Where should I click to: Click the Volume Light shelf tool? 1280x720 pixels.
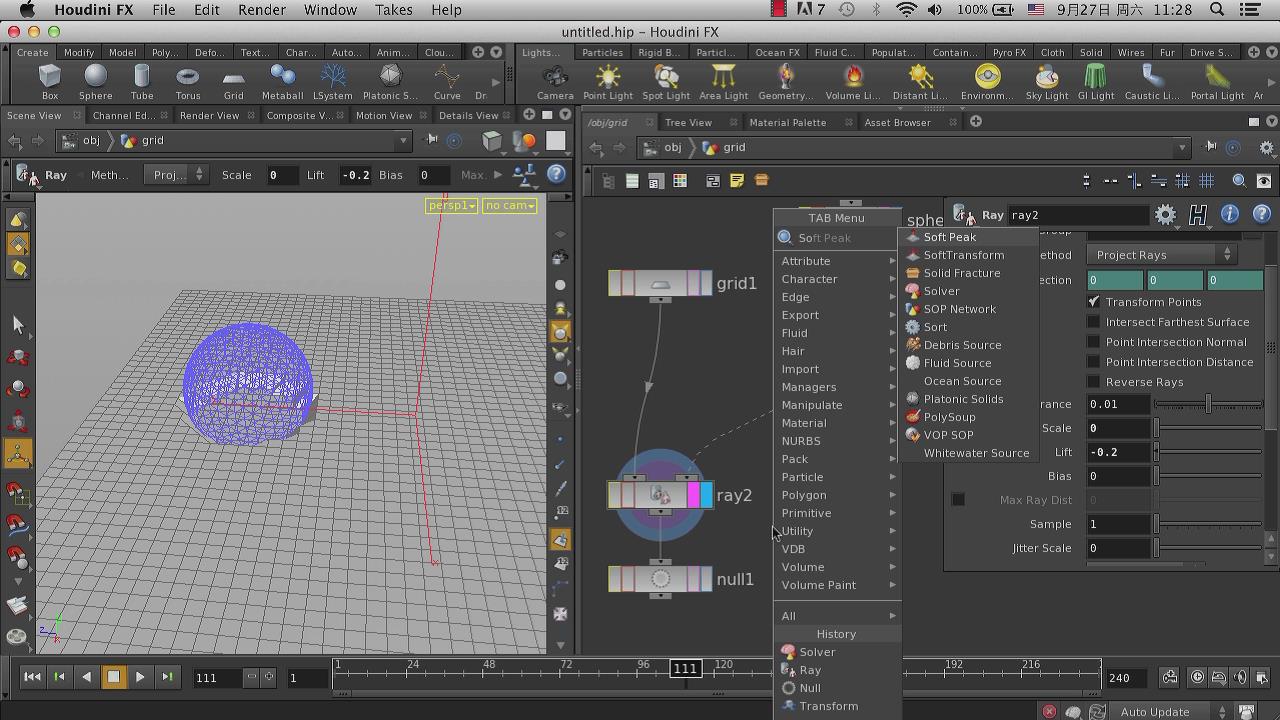[852, 82]
